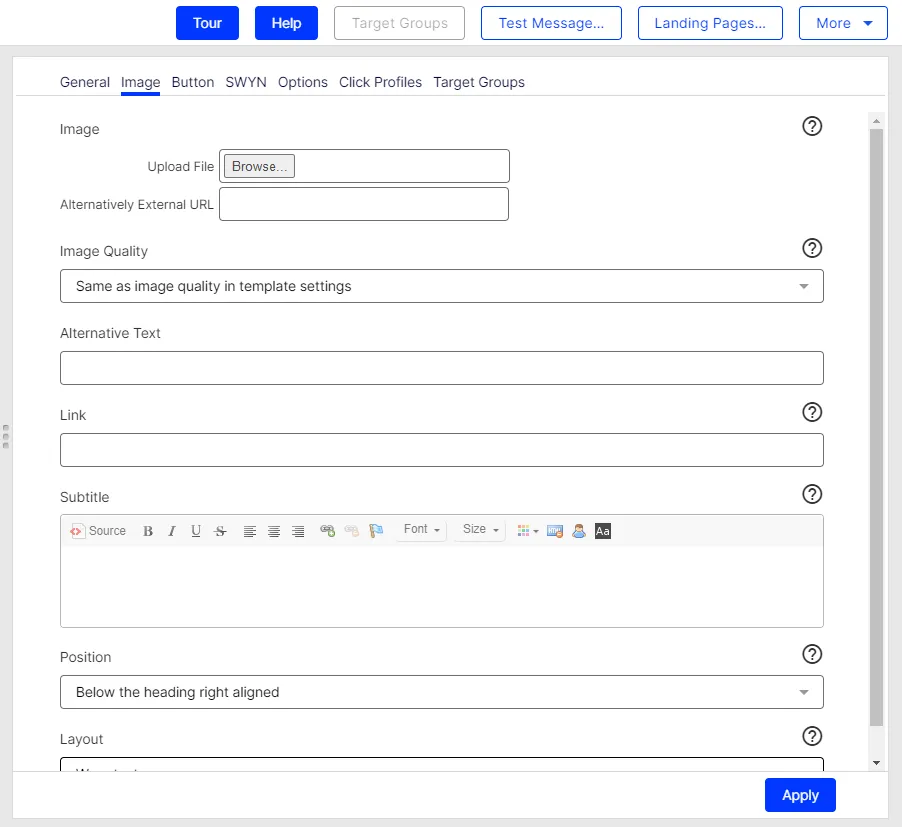Open help for Image Quality

coord(812,248)
